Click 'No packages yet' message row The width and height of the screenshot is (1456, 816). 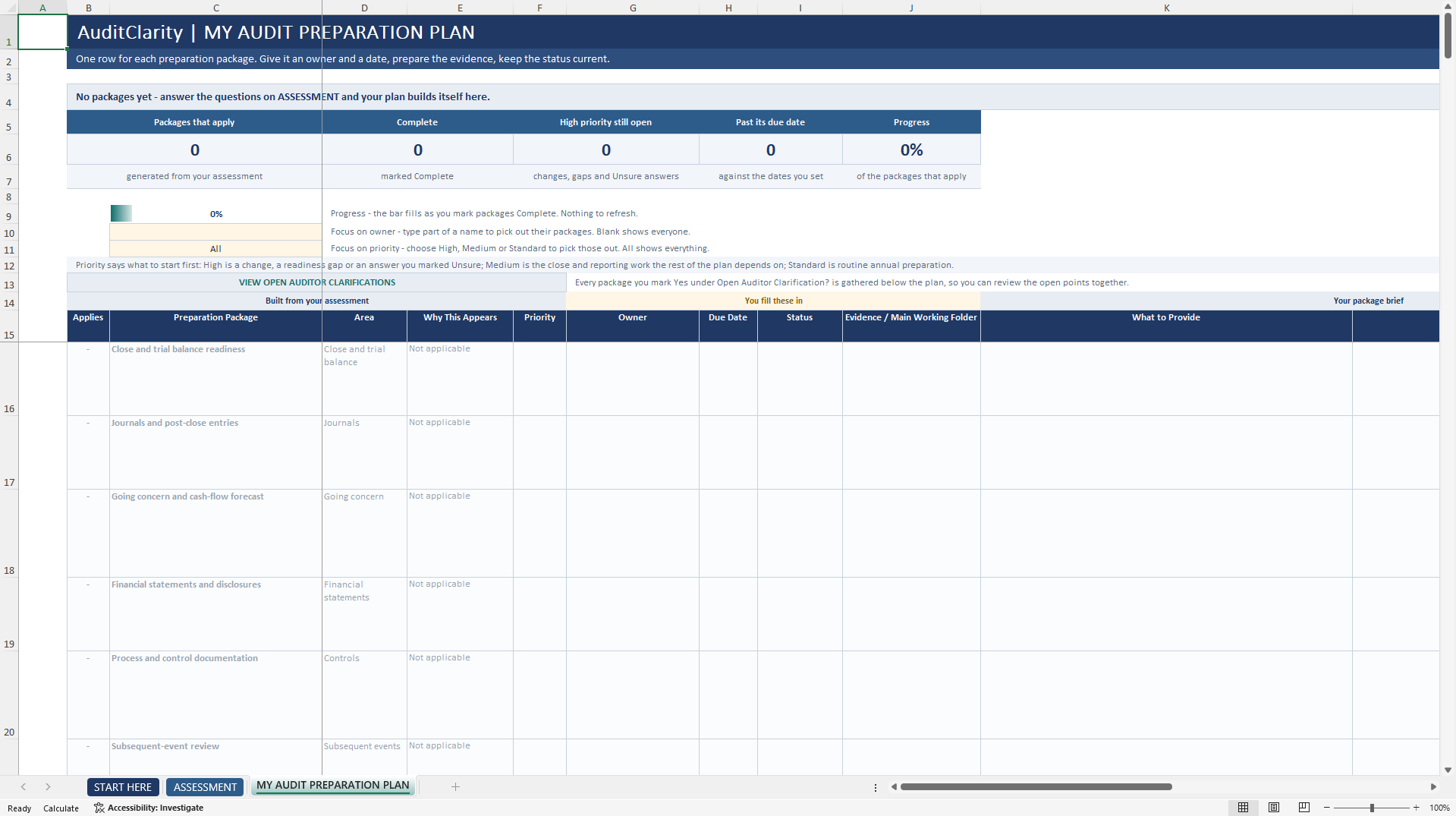753,96
